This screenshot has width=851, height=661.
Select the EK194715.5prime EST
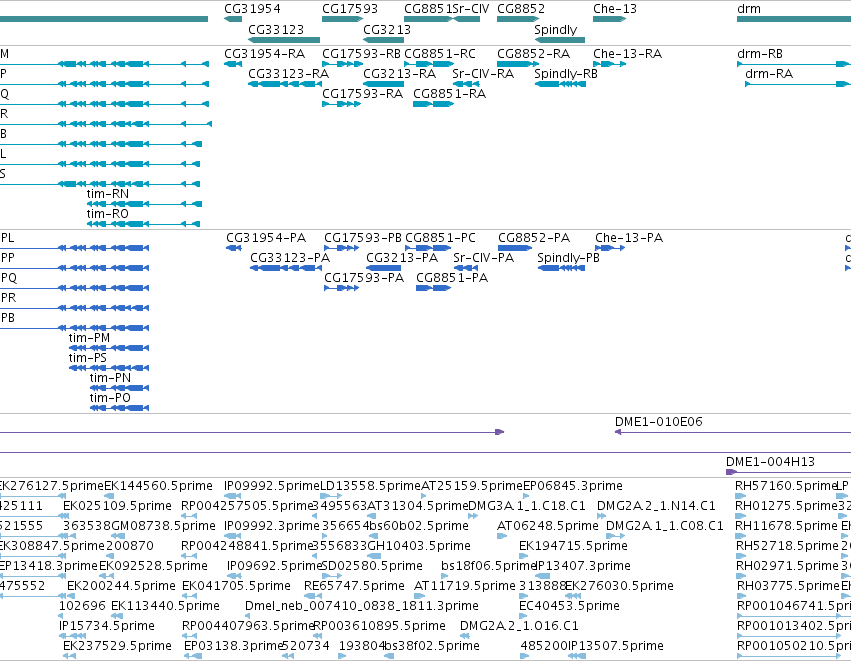pos(523,556)
